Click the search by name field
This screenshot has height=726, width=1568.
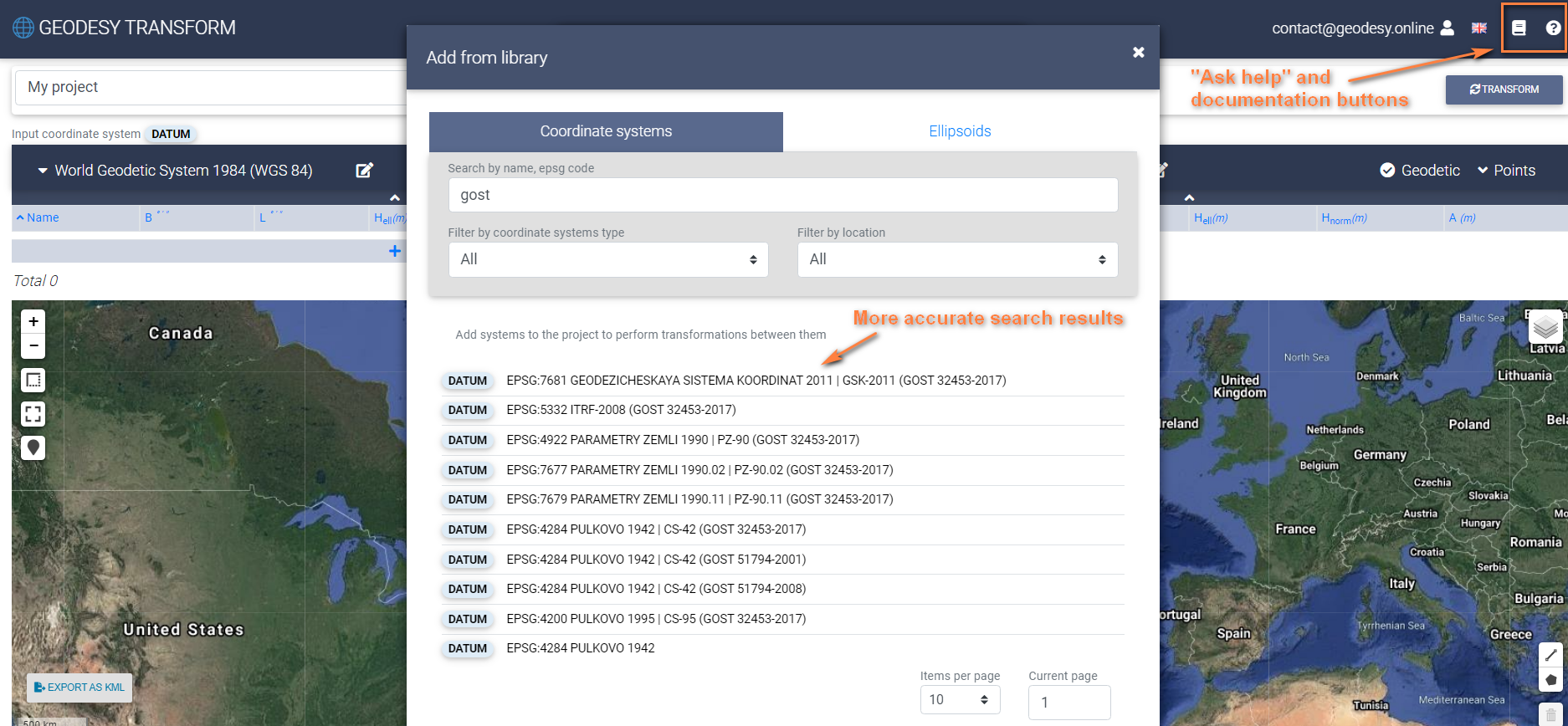[x=782, y=195]
